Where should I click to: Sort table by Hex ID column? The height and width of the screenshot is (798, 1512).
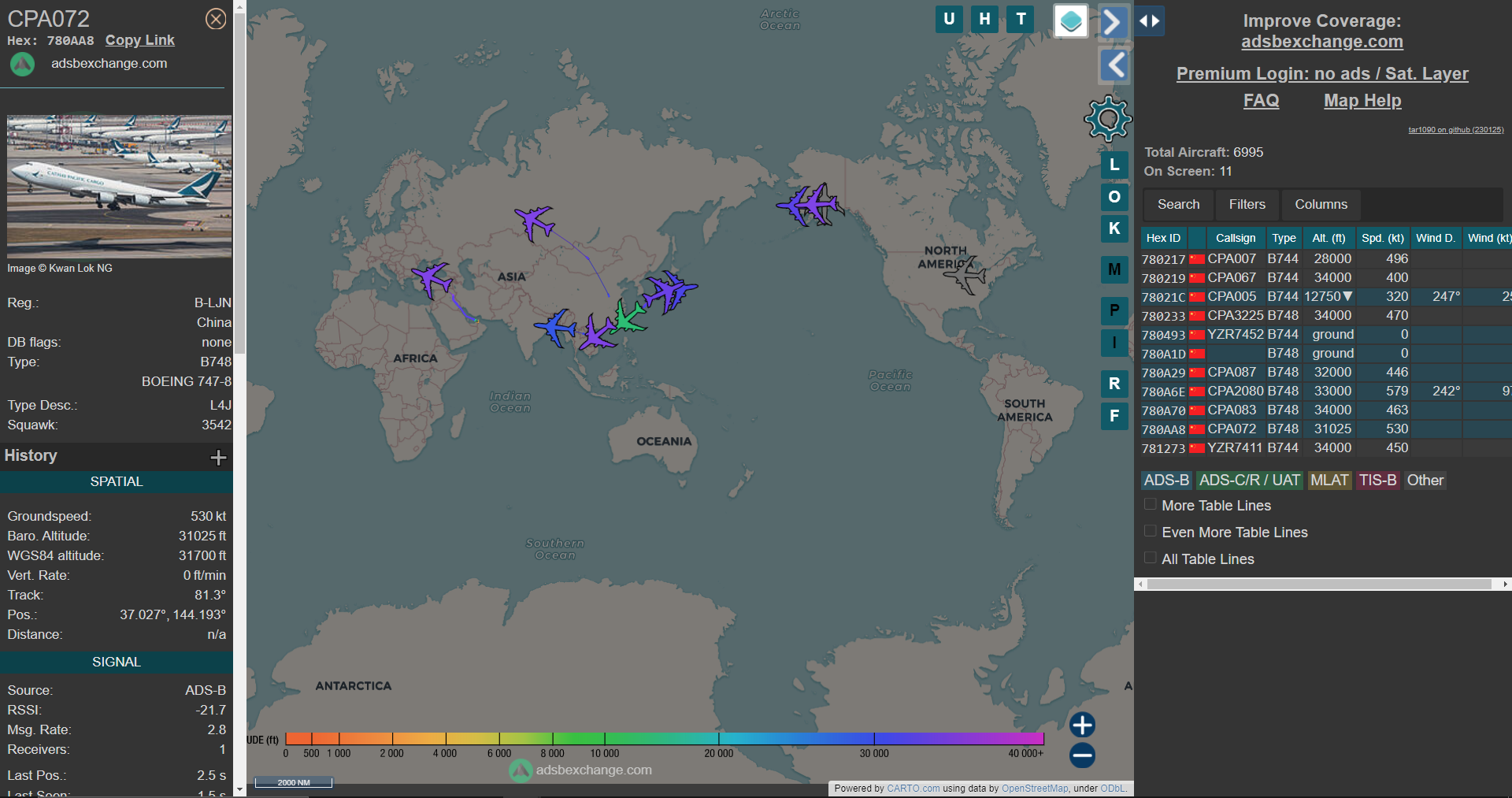click(1163, 238)
